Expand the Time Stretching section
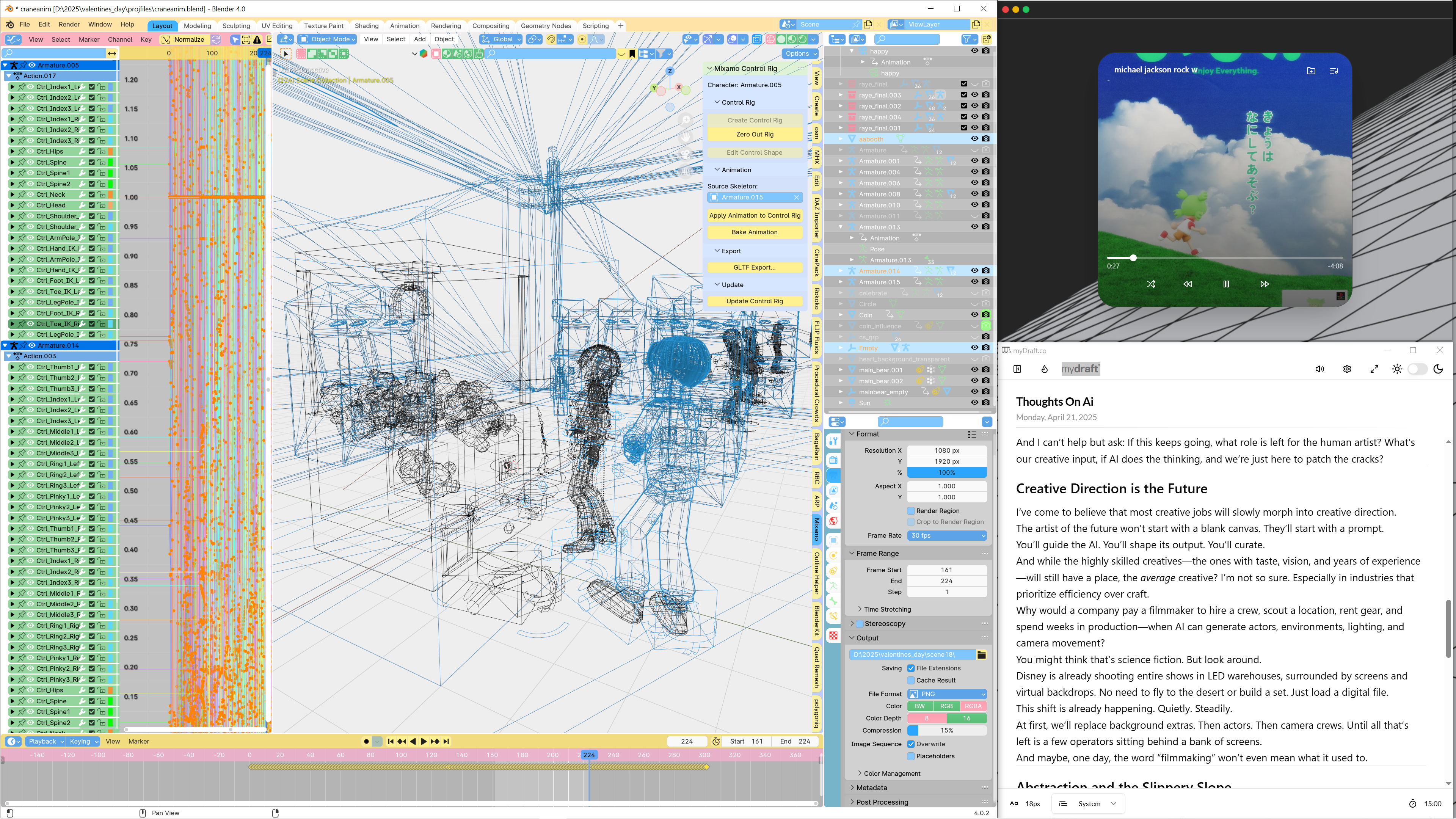 887,609
